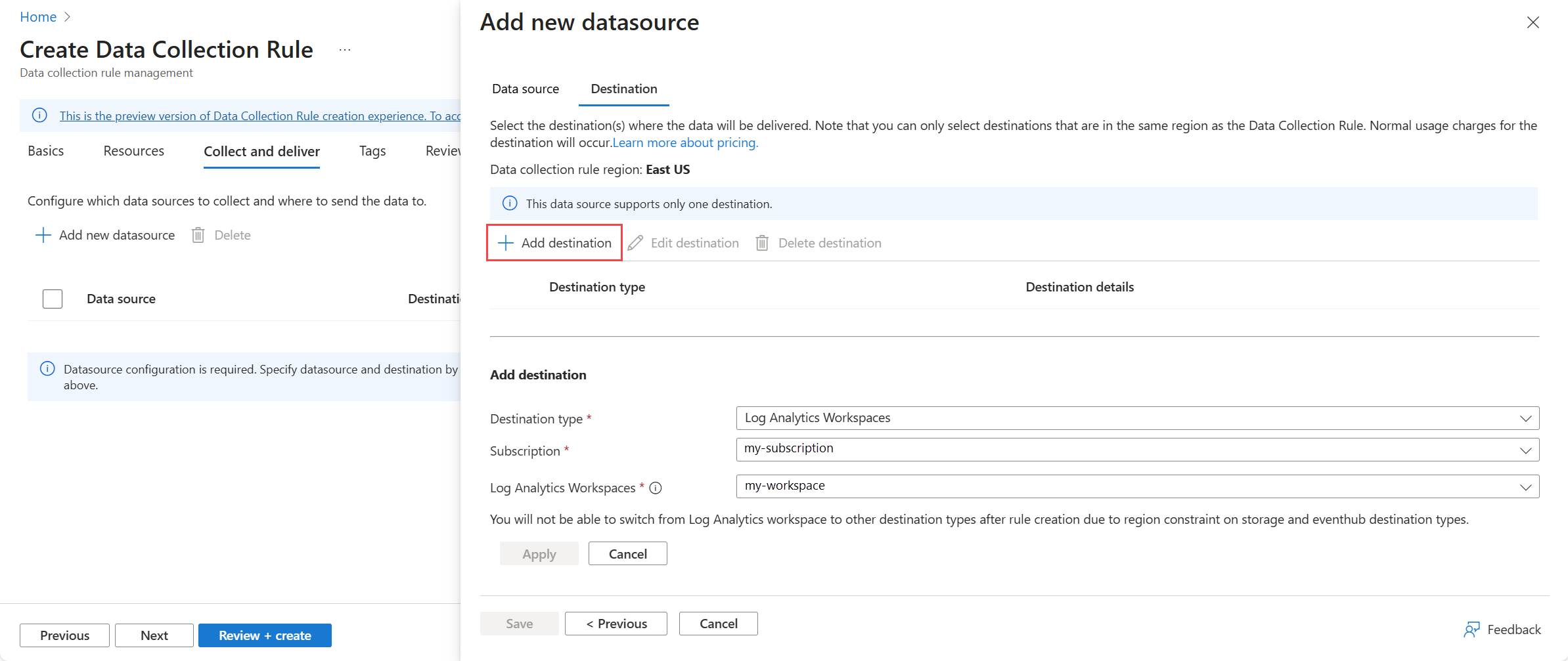Open the preview version notice link
The height and width of the screenshot is (661, 1568).
click(x=259, y=116)
